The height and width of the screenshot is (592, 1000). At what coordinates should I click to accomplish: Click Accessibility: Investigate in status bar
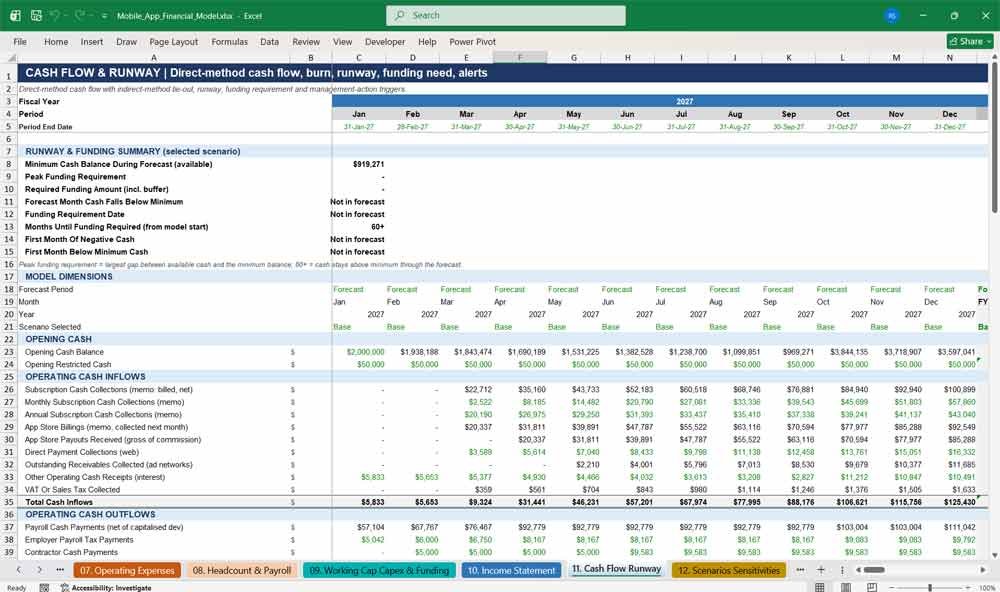coord(106,588)
